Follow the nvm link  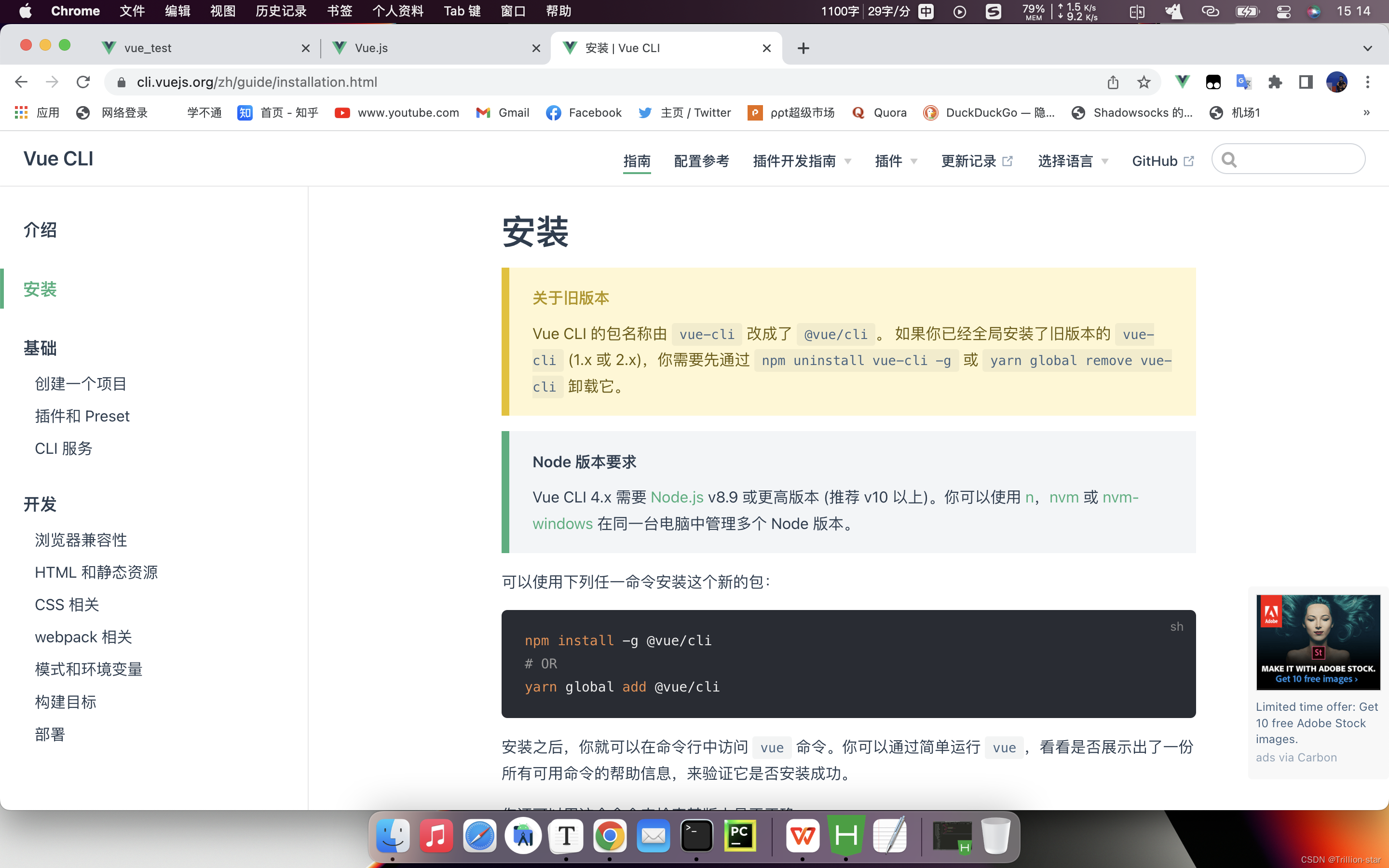1063,497
